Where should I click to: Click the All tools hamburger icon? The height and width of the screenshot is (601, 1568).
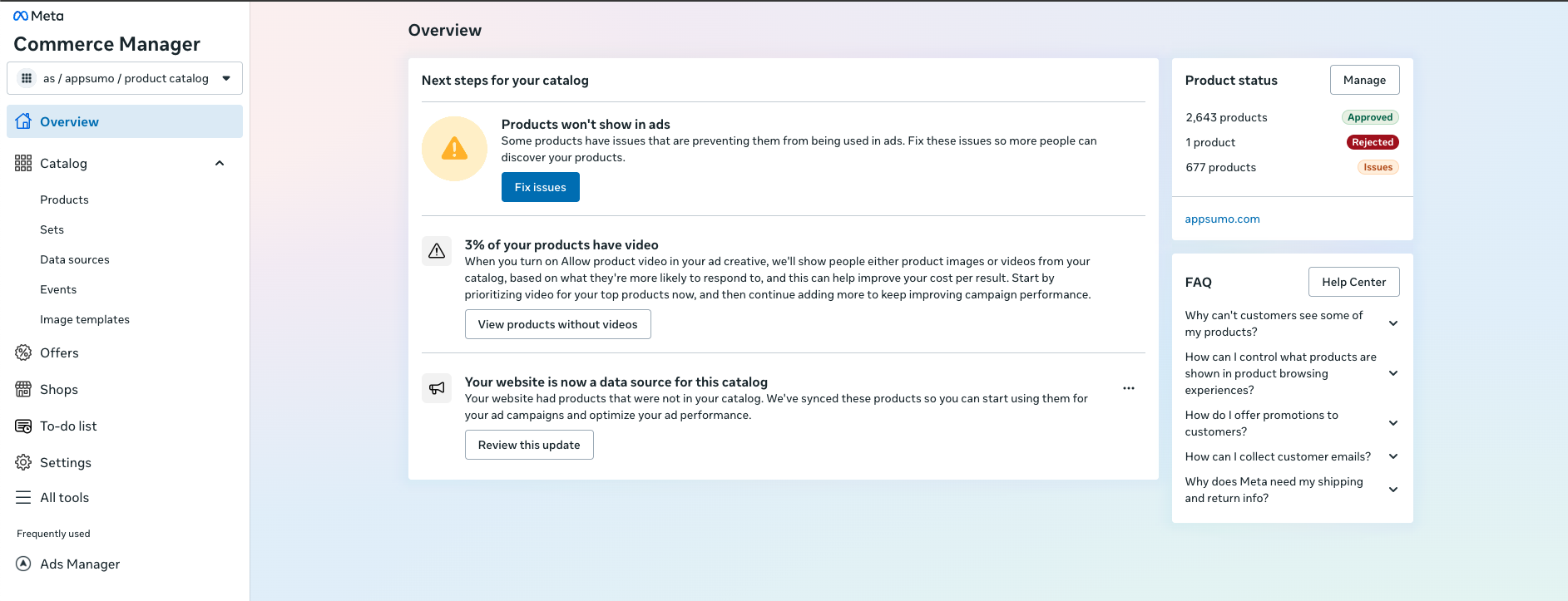tap(23, 497)
